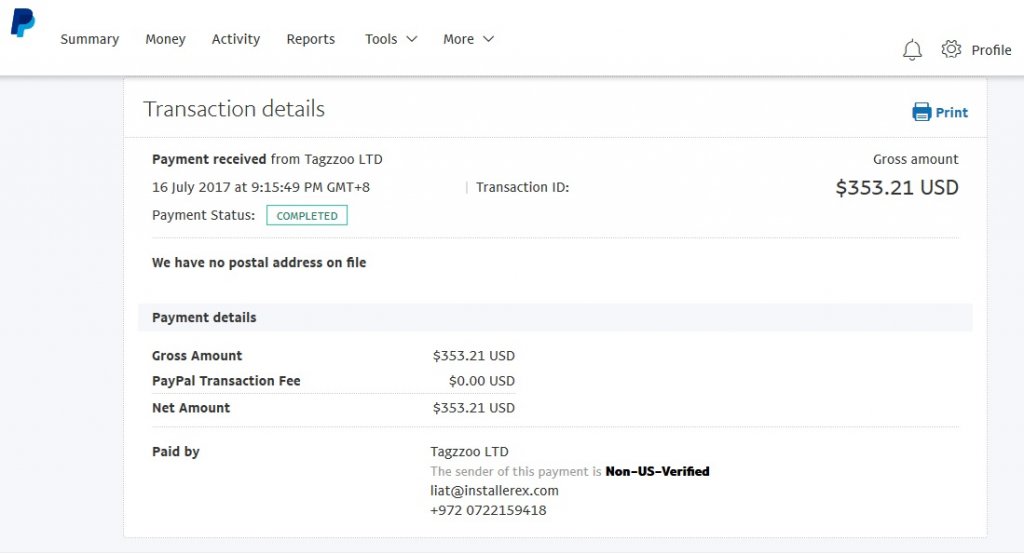
Task: Click the sender phone number
Action: tap(488, 510)
